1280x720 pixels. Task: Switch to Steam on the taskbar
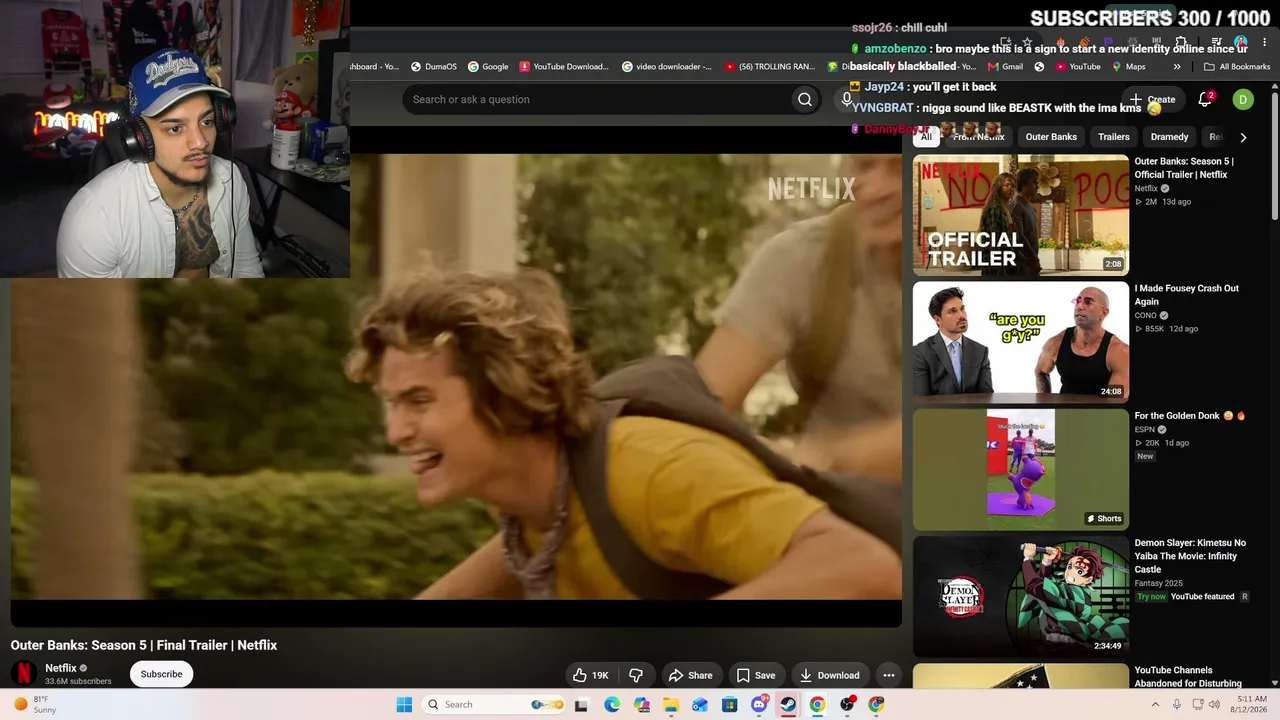[x=788, y=704]
